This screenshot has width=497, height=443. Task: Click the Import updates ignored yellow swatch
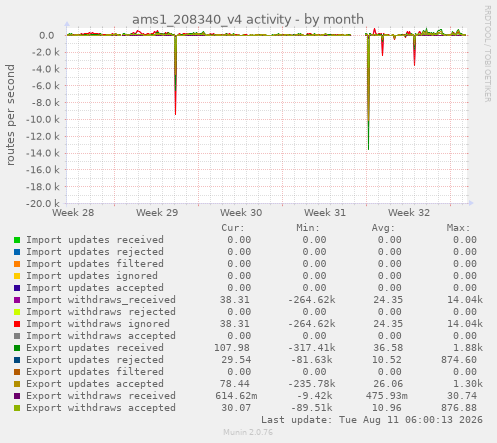click(17, 276)
